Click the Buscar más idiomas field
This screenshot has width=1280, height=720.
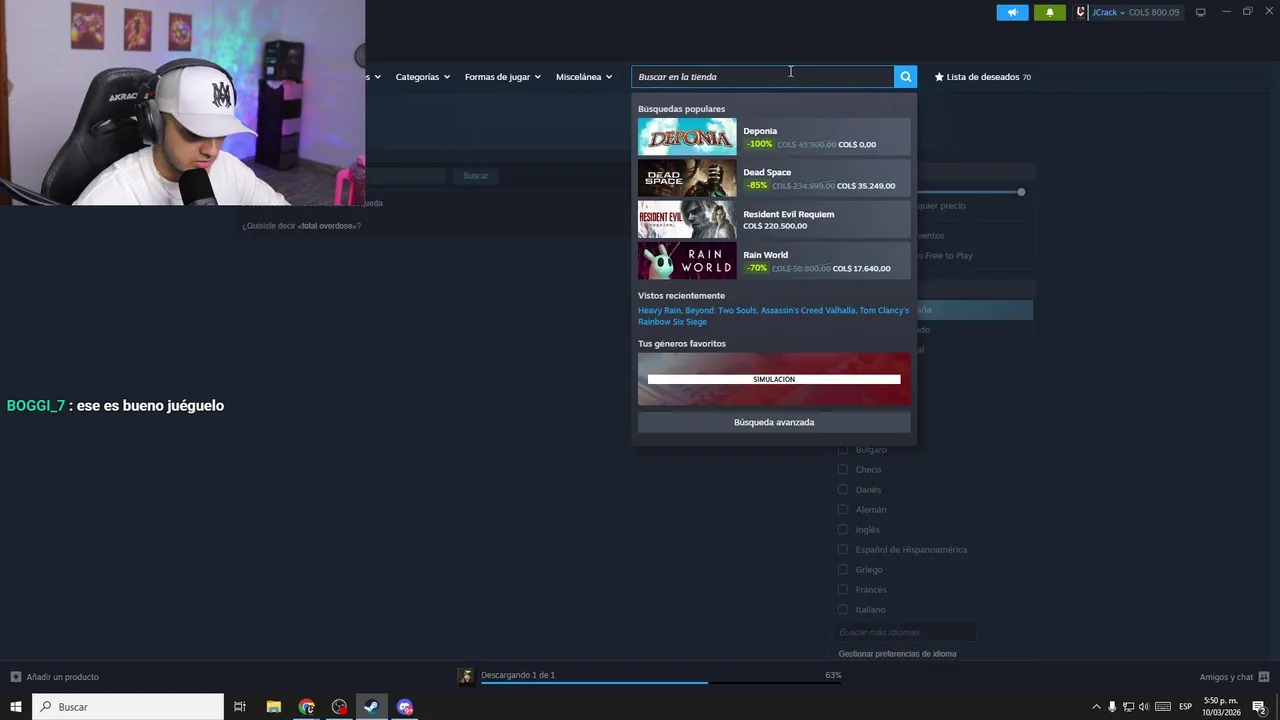[905, 633]
